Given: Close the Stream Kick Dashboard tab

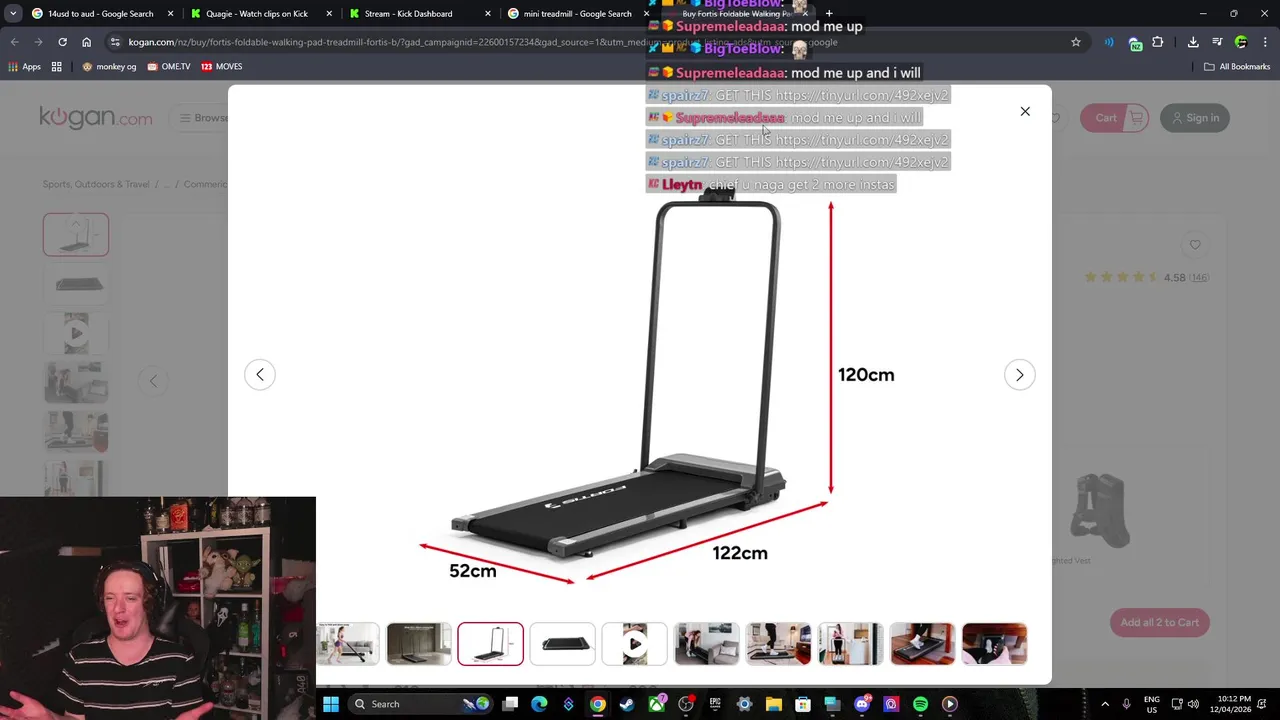Looking at the screenshot, I should (x=488, y=14).
